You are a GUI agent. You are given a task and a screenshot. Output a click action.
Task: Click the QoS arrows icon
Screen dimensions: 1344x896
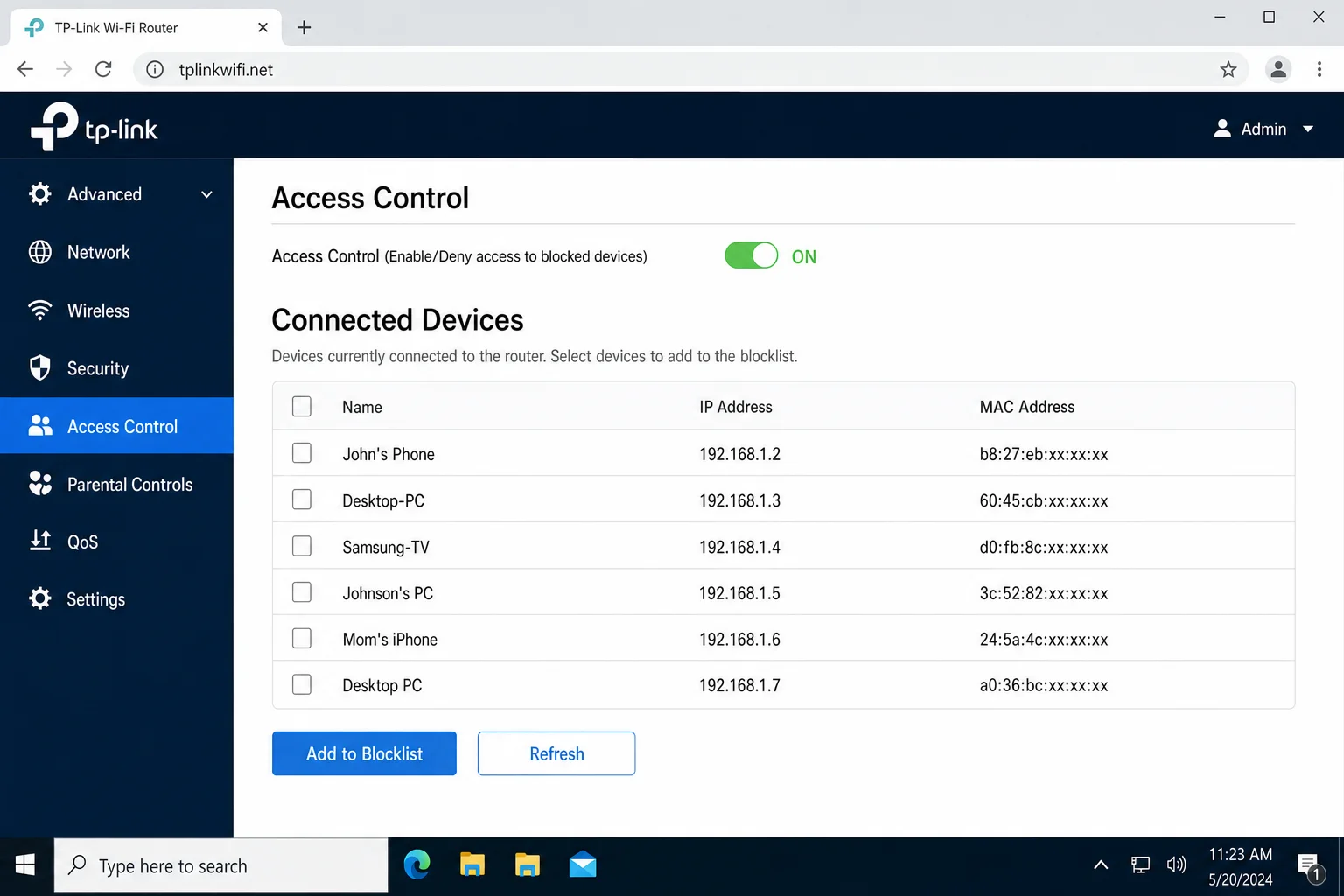(40, 541)
